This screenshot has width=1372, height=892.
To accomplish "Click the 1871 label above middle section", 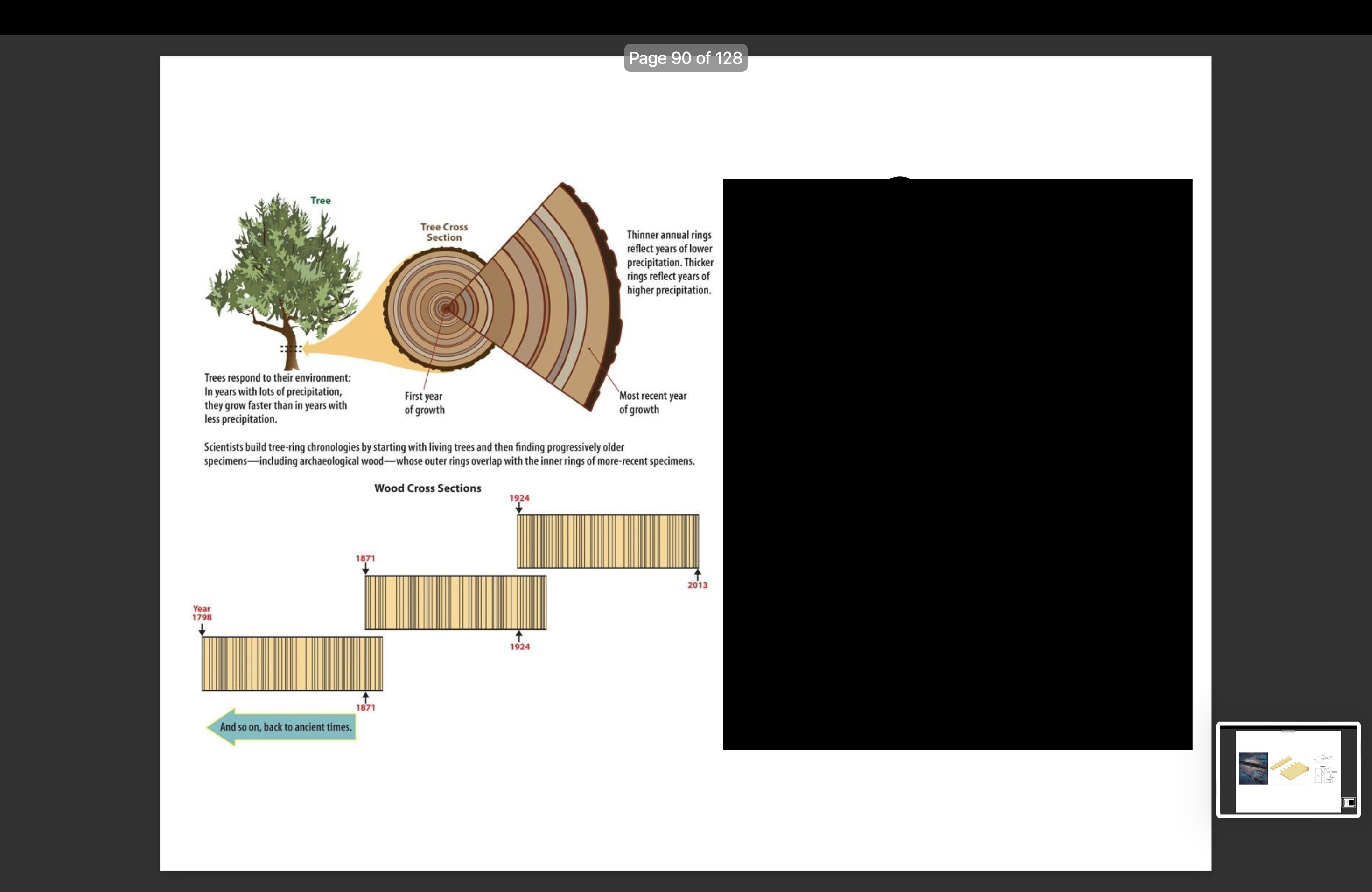I will tap(365, 558).
